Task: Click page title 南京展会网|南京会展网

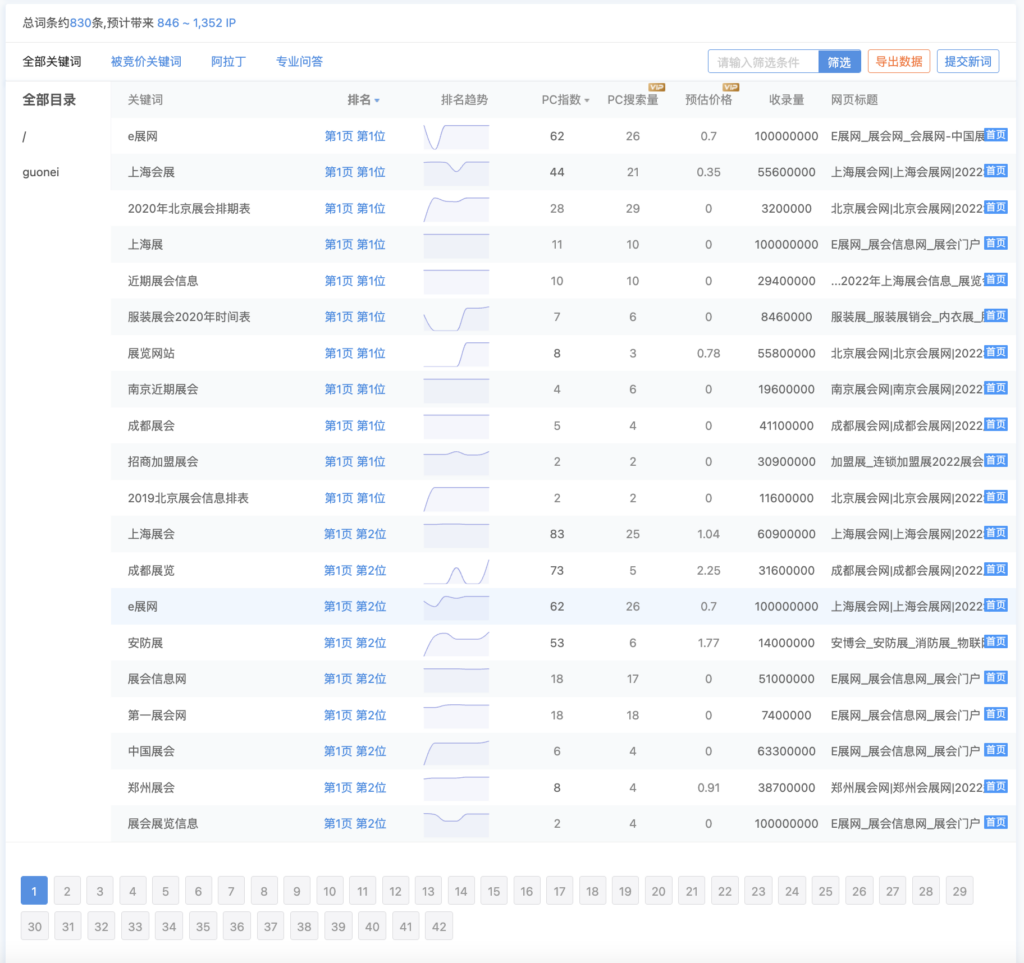Action: tap(907, 389)
